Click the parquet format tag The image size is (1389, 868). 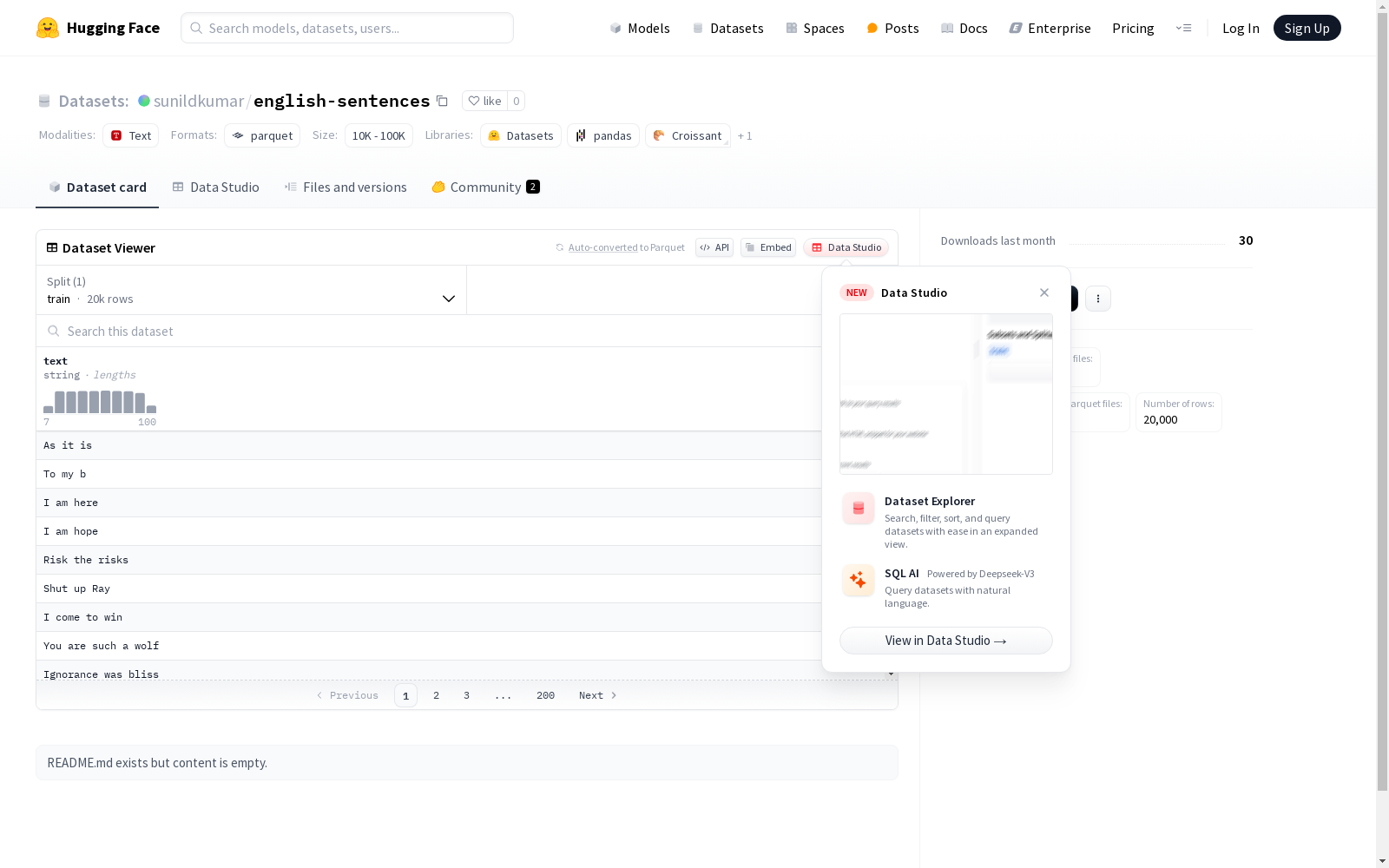(x=262, y=135)
